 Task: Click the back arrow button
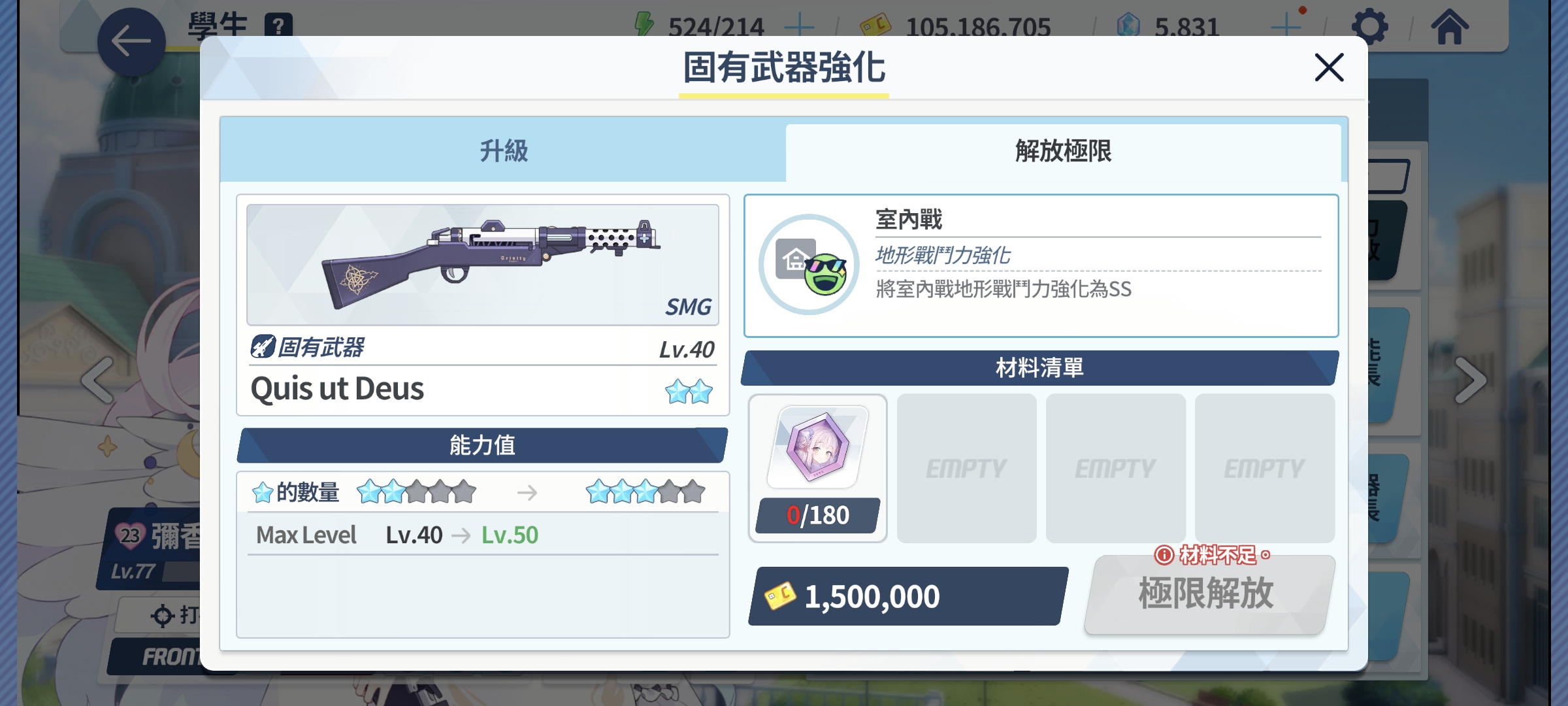pyautogui.click(x=131, y=42)
